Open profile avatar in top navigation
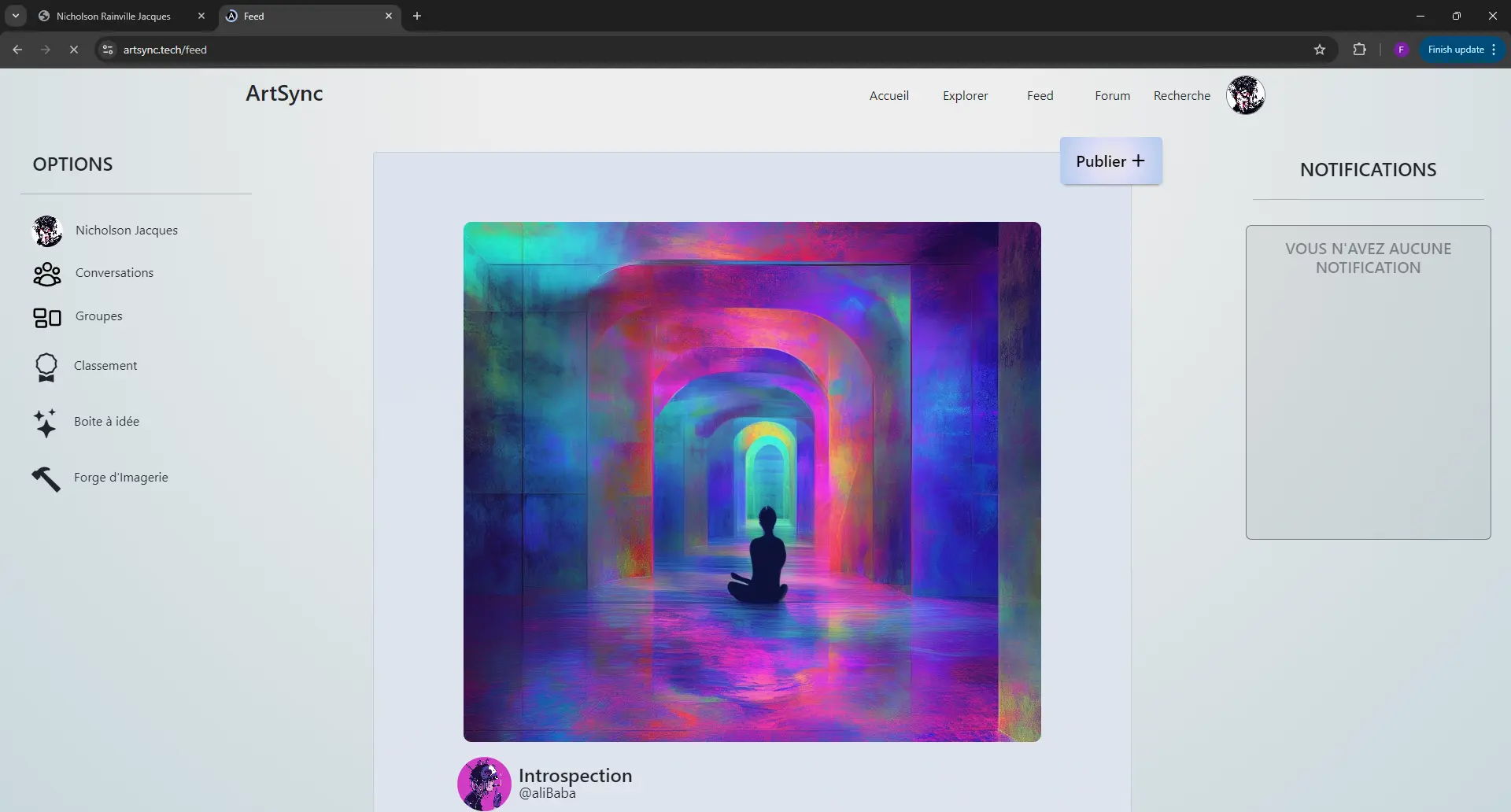The width and height of the screenshot is (1511, 812). click(1245, 95)
